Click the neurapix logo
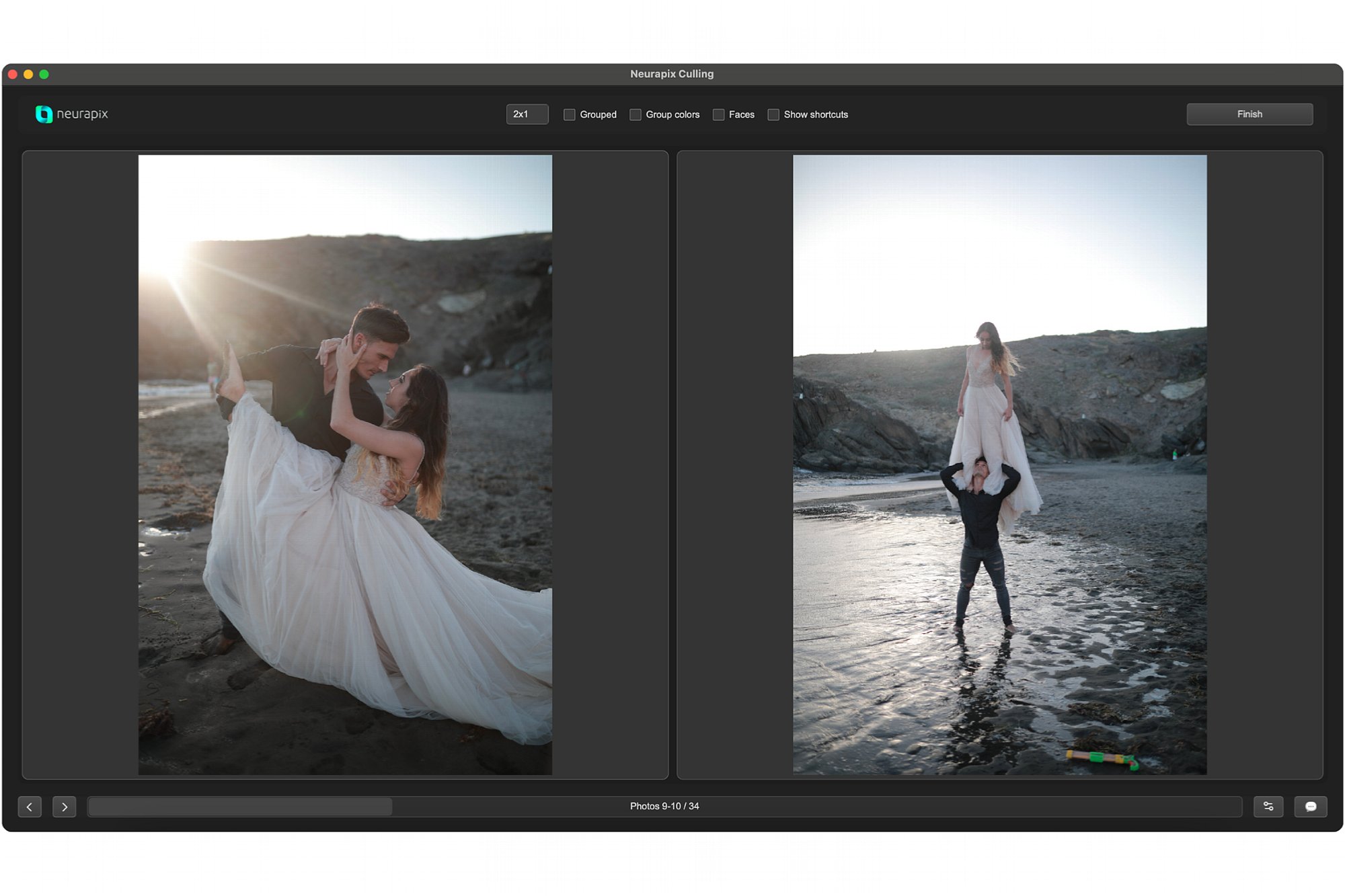1345x896 pixels. [72, 114]
